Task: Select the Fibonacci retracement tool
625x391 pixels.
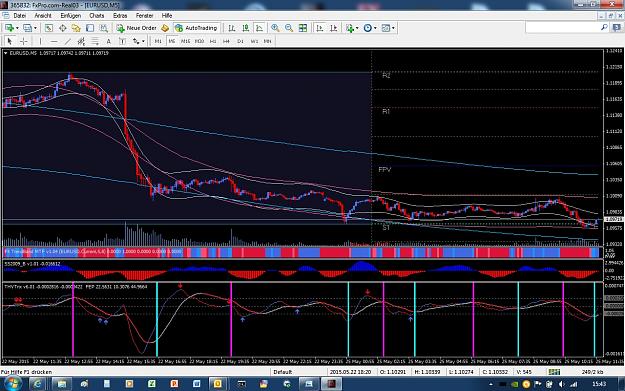Action: pos(95,41)
